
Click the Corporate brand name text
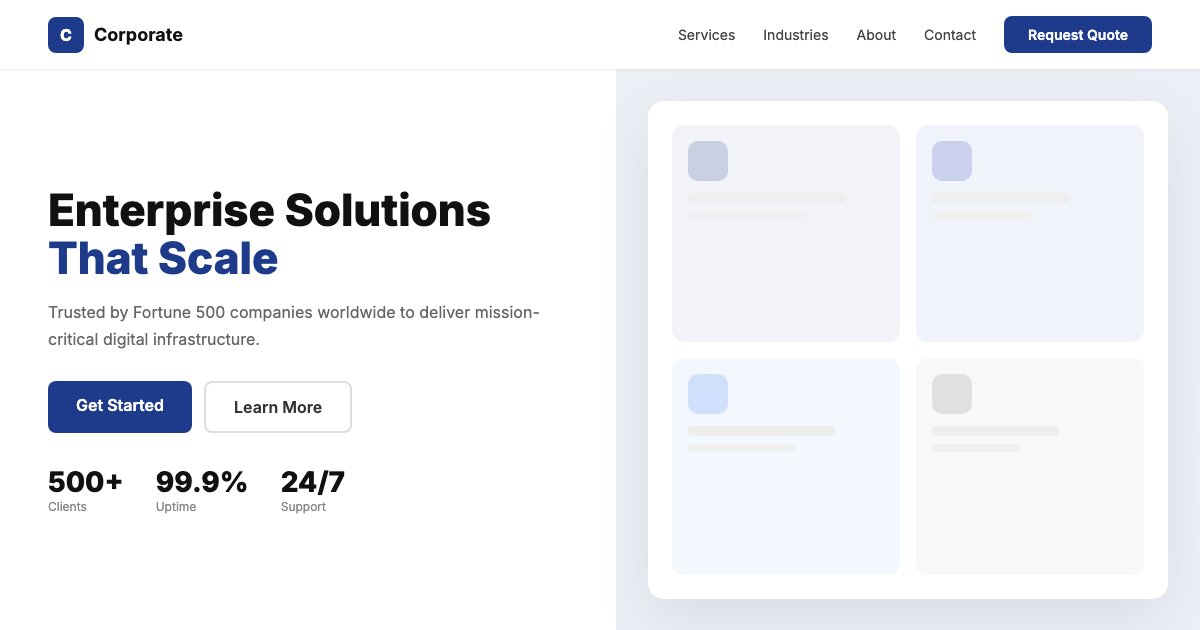tap(138, 35)
